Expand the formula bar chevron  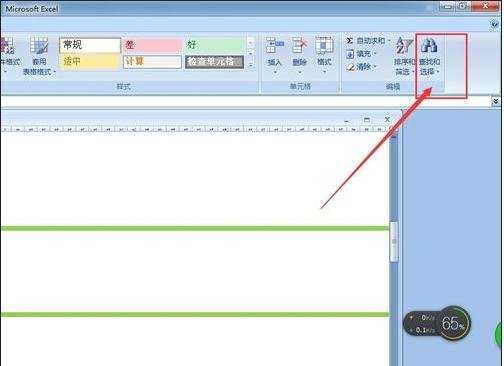(x=496, y=101)
